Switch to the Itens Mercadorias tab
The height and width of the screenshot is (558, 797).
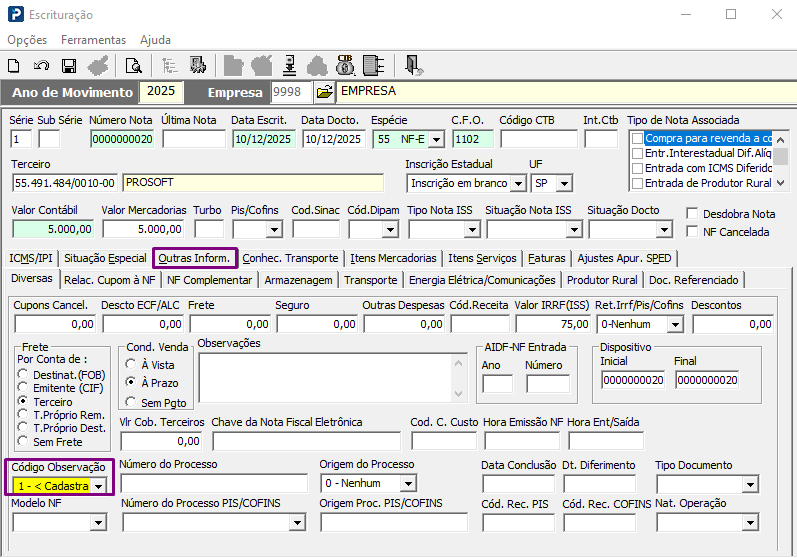point(393,258)
